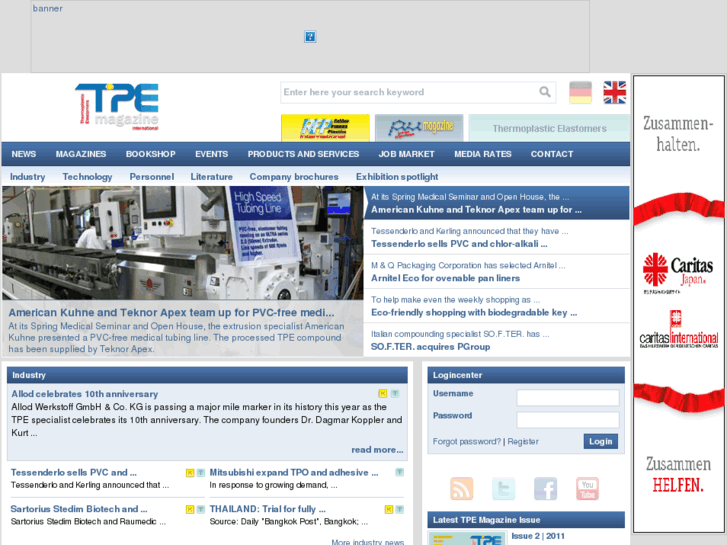Open the Twitter icon link
The height and width of the screenshot is (545, 727).
(x=504, y=488)
